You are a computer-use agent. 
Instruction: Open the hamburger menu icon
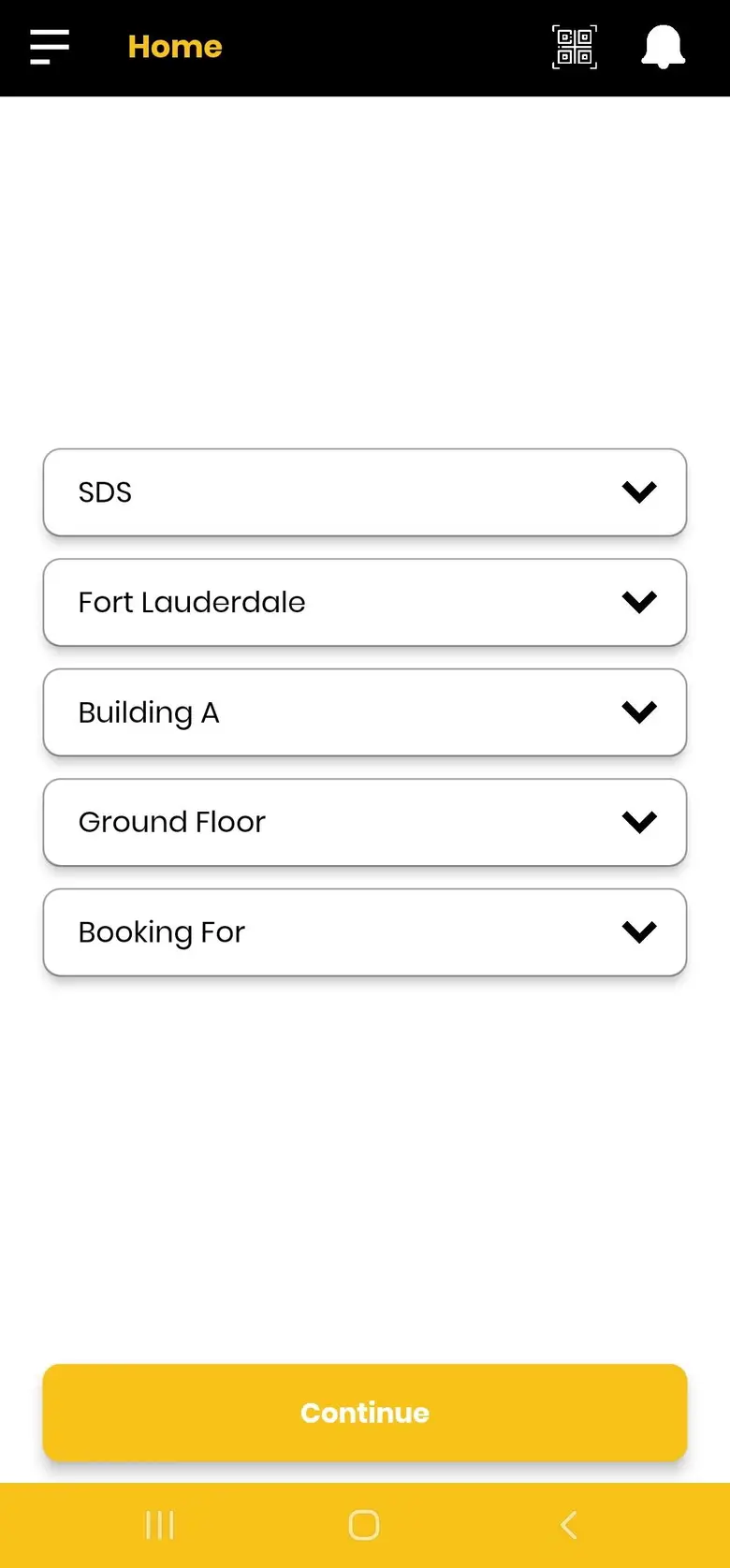tap(50, 47)
